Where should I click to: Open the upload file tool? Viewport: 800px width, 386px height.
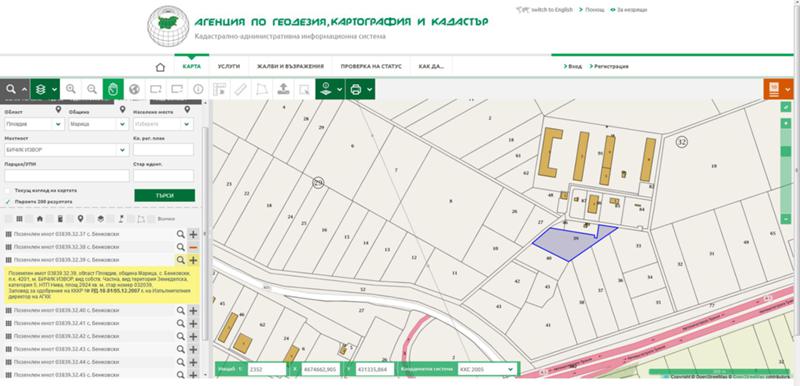(x=283, y=89)
